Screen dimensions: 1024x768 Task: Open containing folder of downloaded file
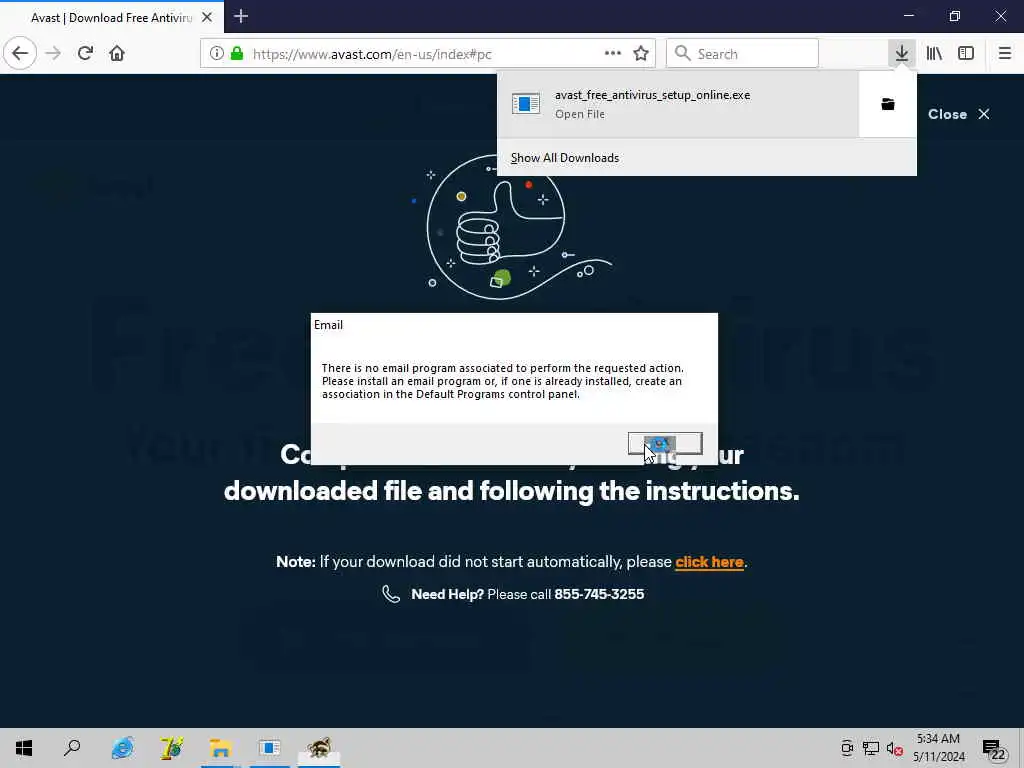(888, 104)
